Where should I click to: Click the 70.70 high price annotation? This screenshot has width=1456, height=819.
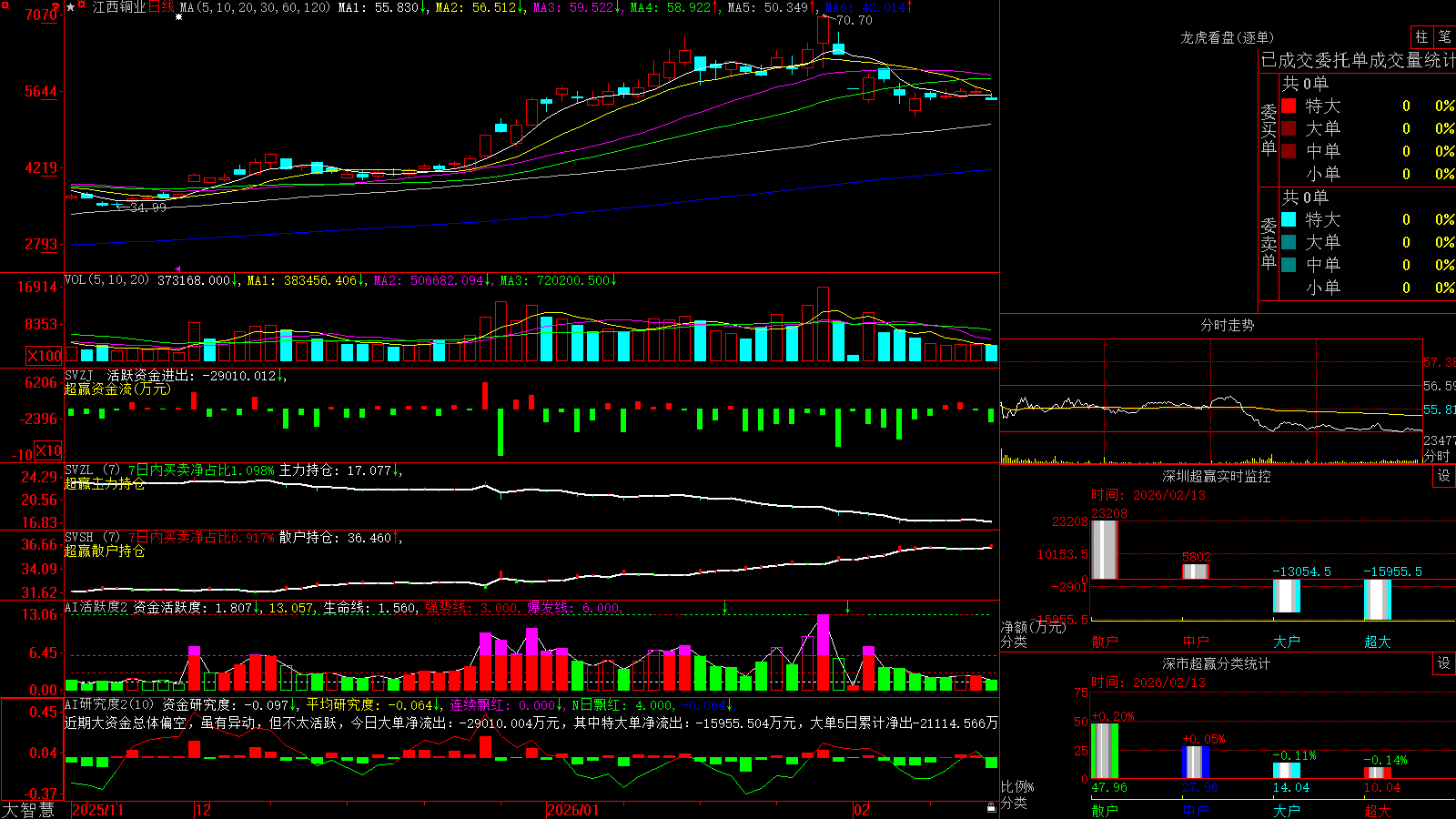click(854, 20)
